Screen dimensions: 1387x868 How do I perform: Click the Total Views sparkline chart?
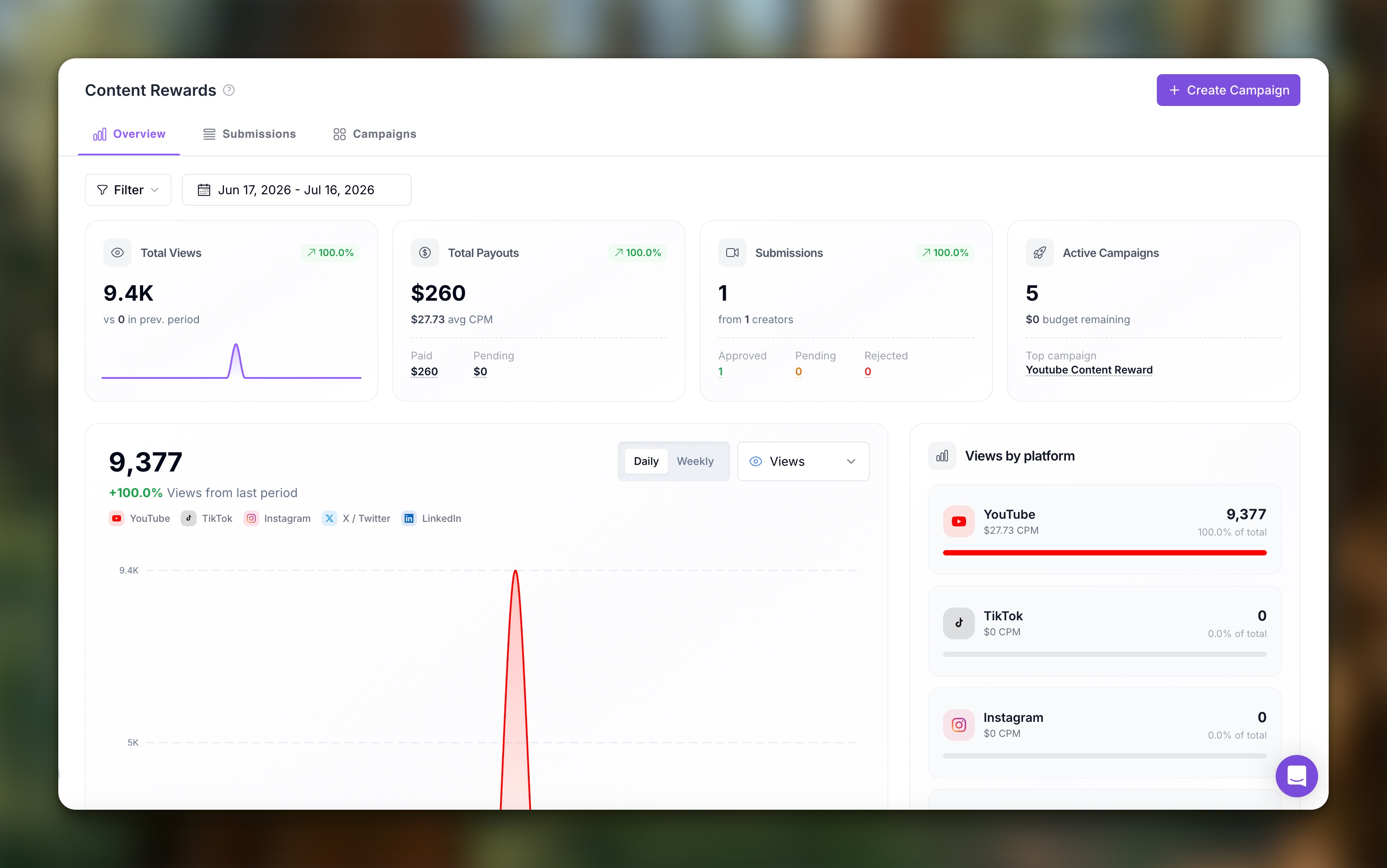[231, 361]
